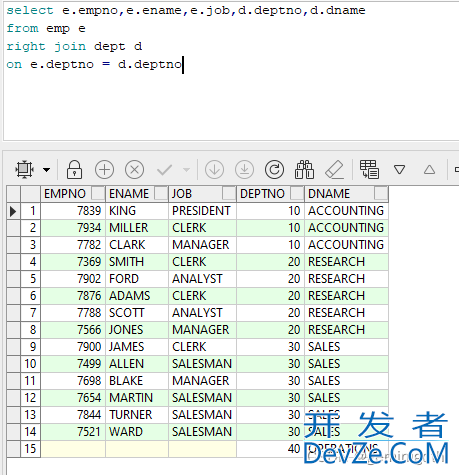This screenshot has height=475, width=459.
Task: Click the single record view icon
Action: pyautogui.click(x=369, y=169)
